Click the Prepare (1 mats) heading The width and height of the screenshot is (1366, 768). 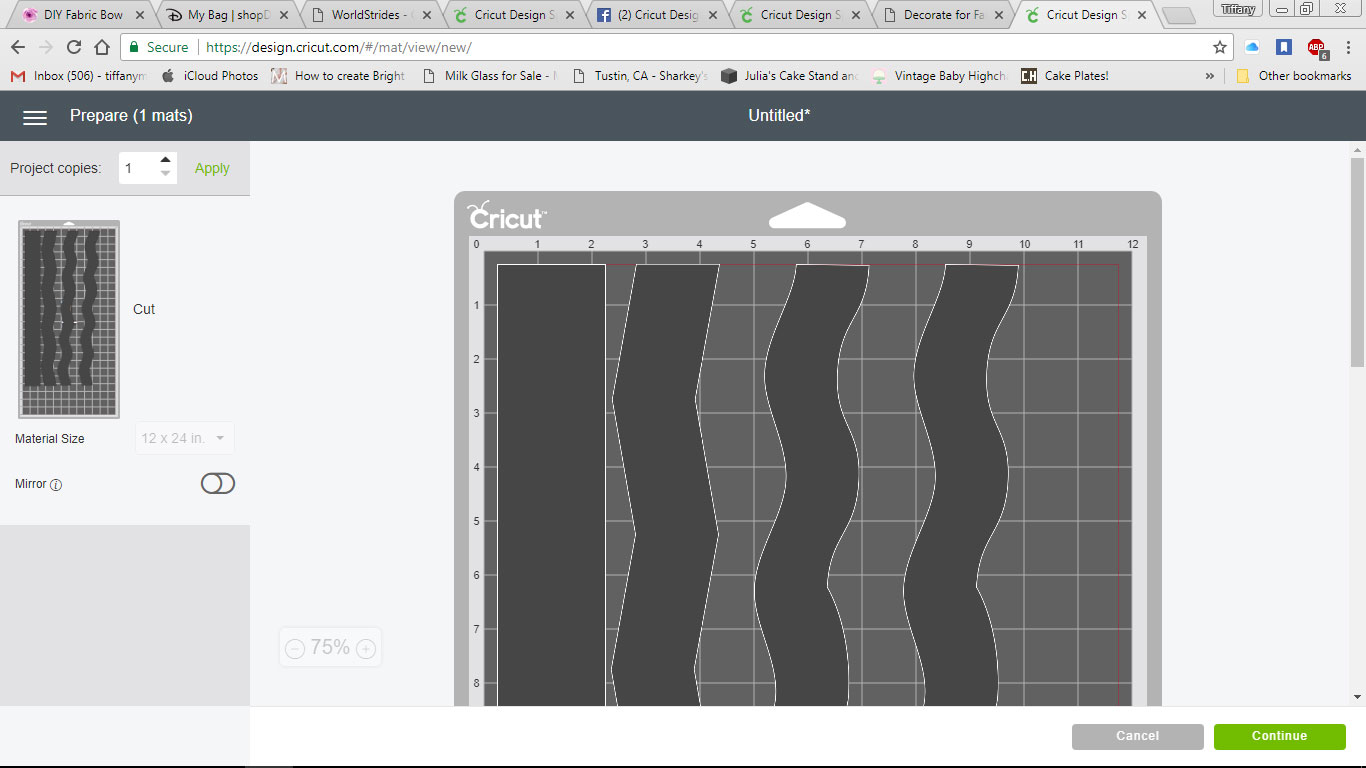(x=131, y=116)
